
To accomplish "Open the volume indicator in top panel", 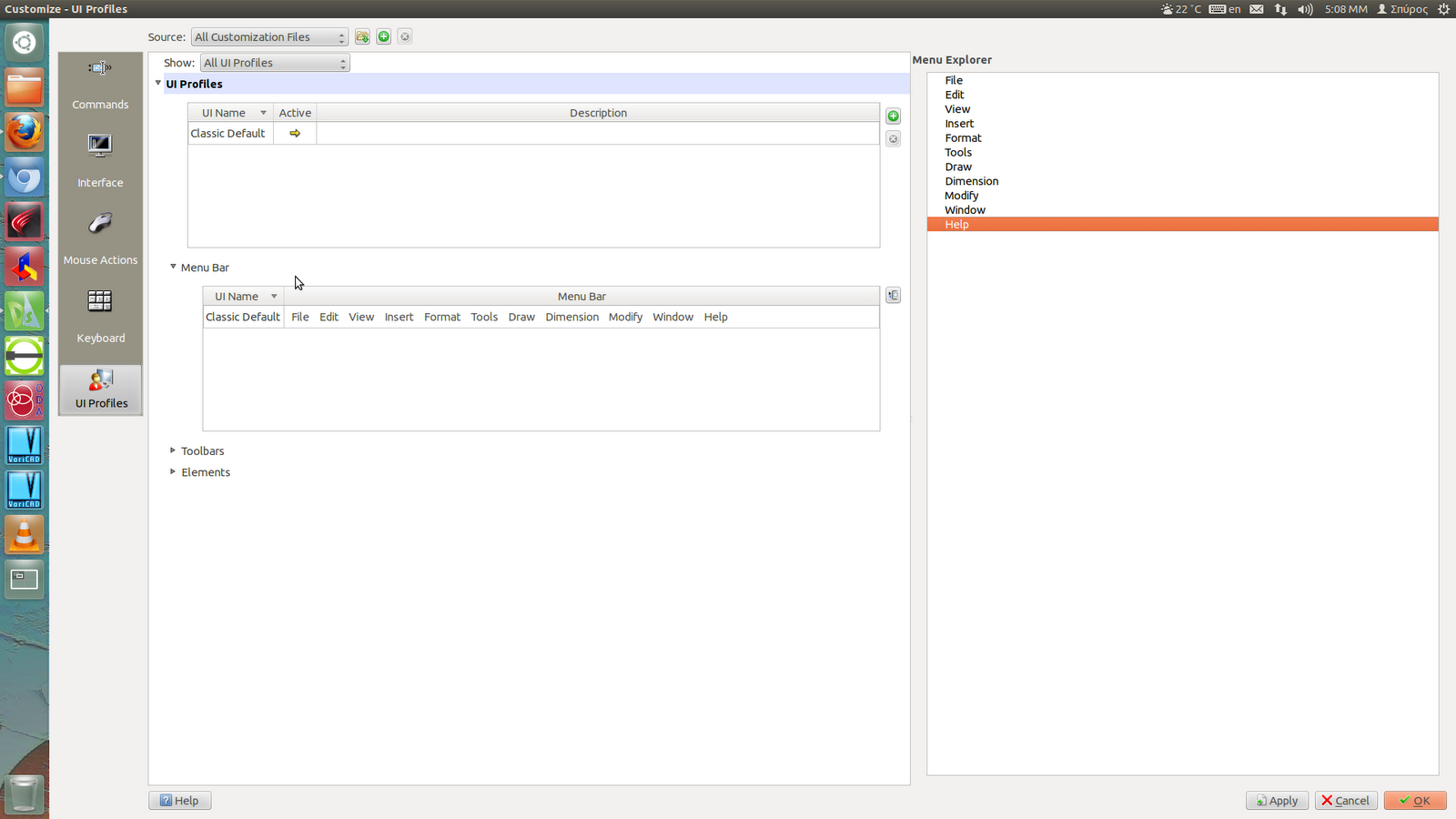I will [x=1305, y=9].
